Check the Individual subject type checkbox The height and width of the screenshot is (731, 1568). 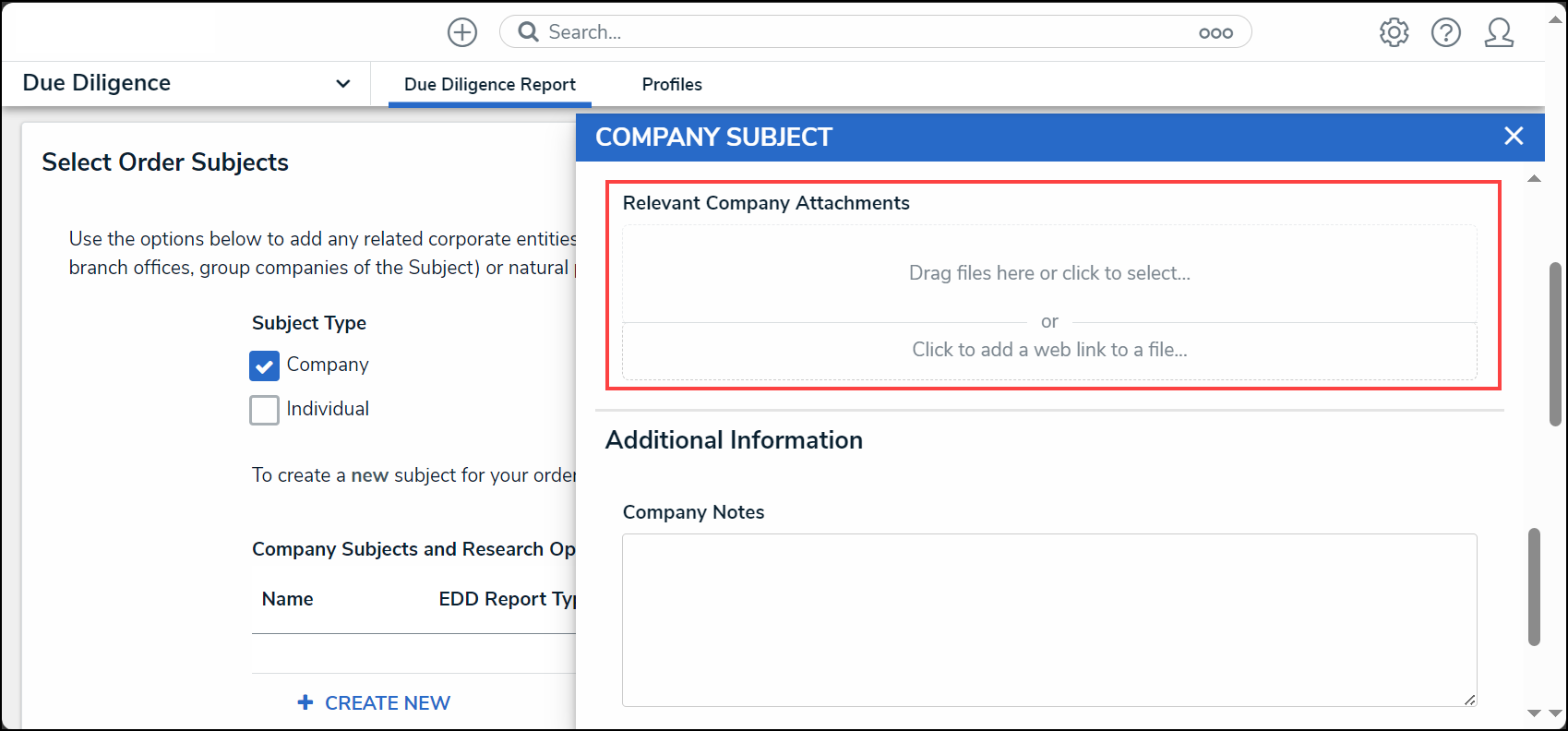264,410
